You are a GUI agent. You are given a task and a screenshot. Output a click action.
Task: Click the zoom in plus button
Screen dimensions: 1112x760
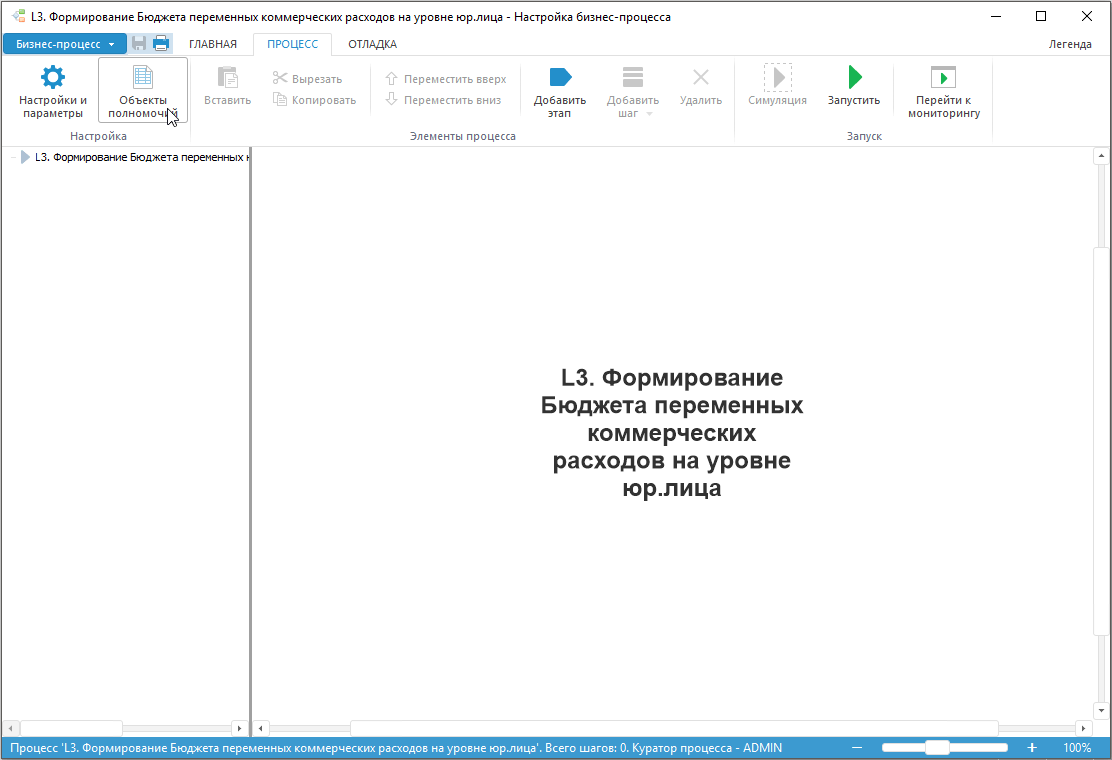[1032, 747]
